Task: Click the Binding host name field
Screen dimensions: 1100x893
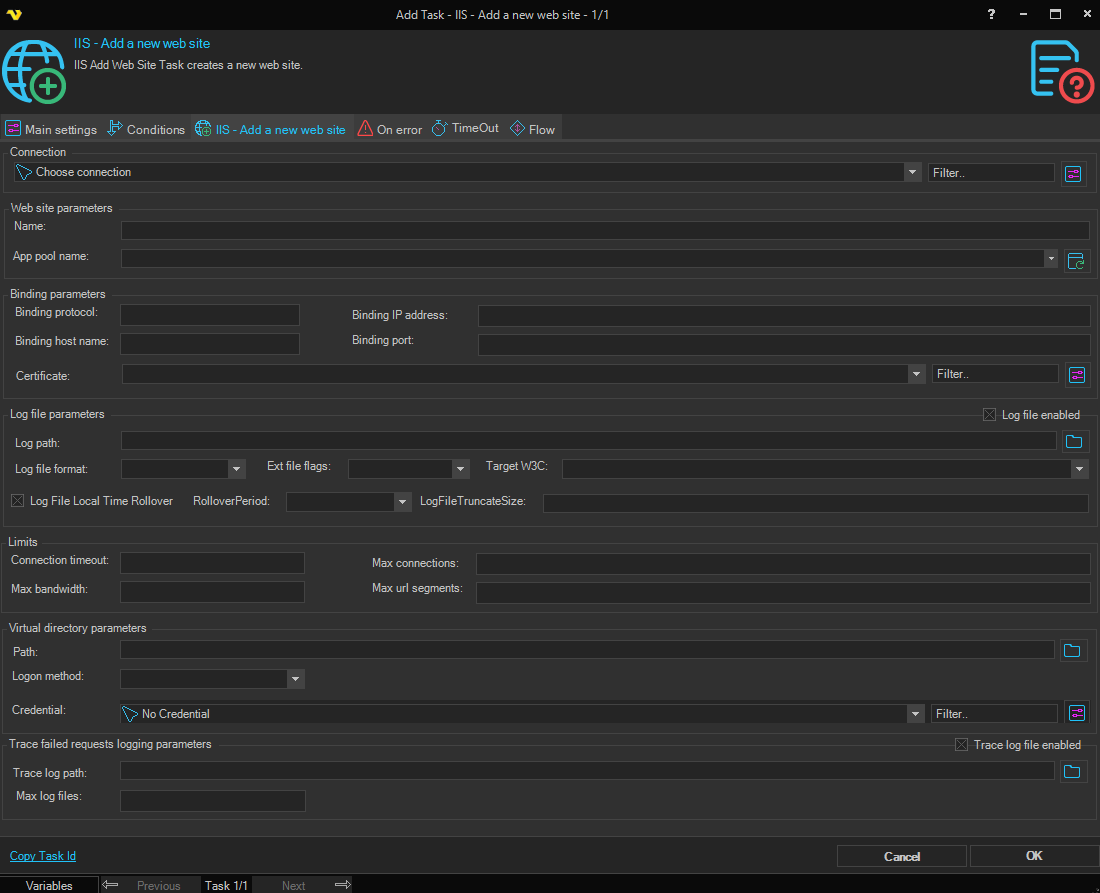Action: click(210, 344)
